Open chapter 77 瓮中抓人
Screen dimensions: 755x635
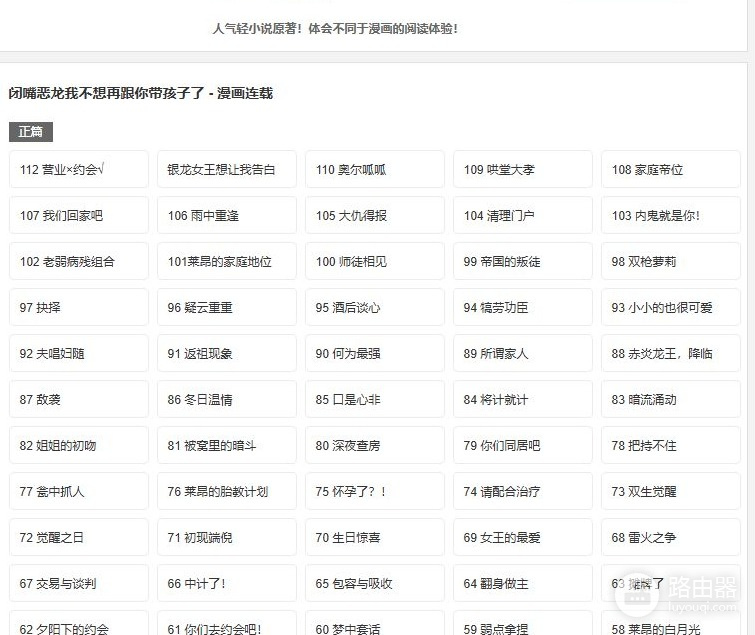79,491
